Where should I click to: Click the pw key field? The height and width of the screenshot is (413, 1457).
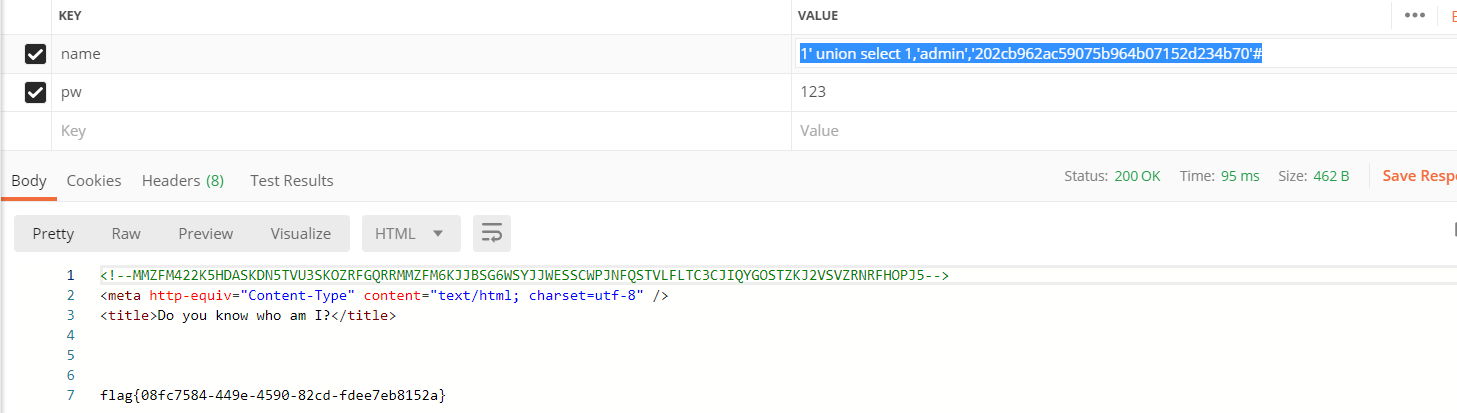421,92
